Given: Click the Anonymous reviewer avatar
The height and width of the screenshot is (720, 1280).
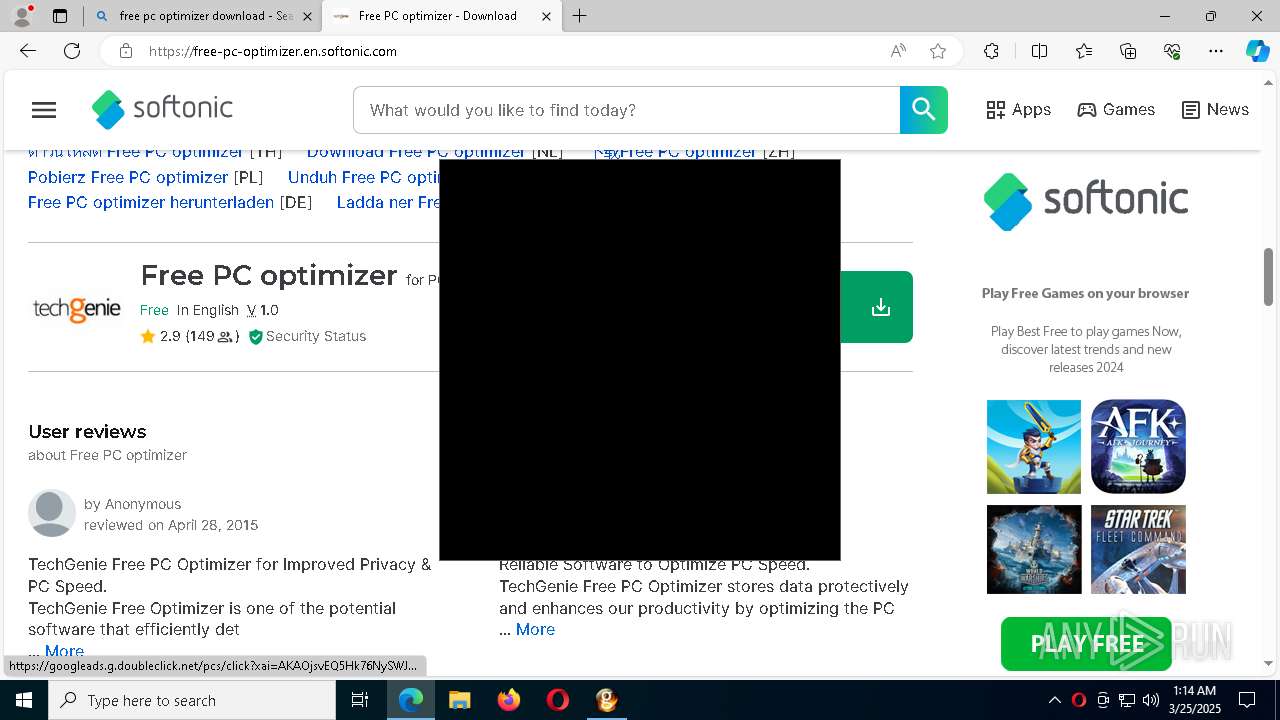Looking at the screenshot, I should pyautogui.click(x=52, y=513).
